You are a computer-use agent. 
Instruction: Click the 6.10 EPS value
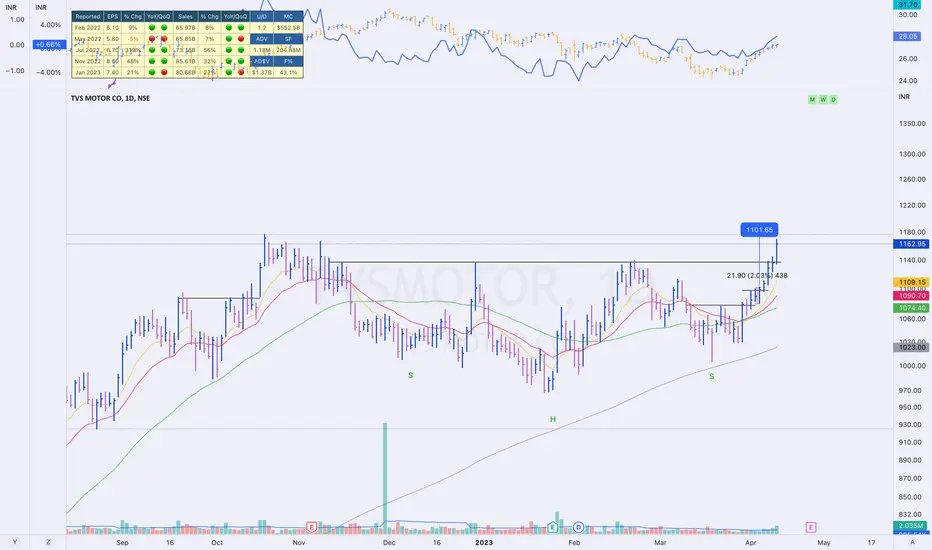[x=112, y=27]
